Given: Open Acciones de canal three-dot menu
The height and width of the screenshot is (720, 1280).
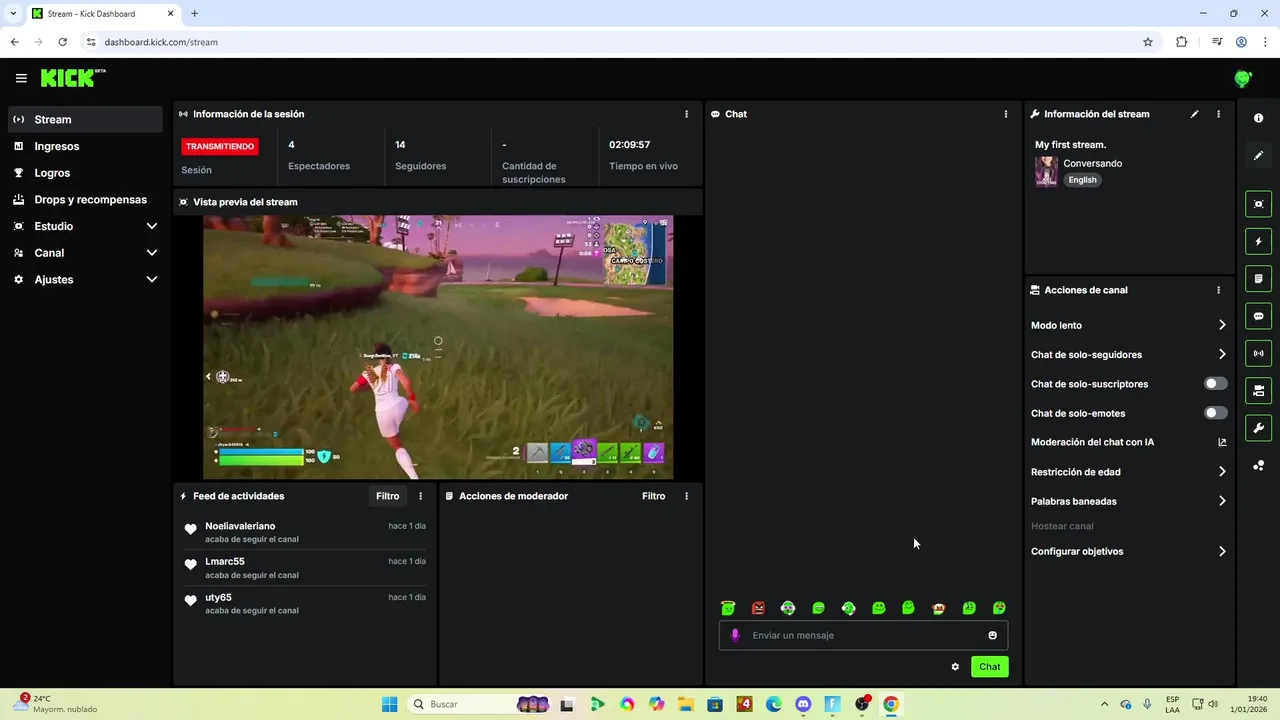Looking at the screenshot, I should point(1218,290).
